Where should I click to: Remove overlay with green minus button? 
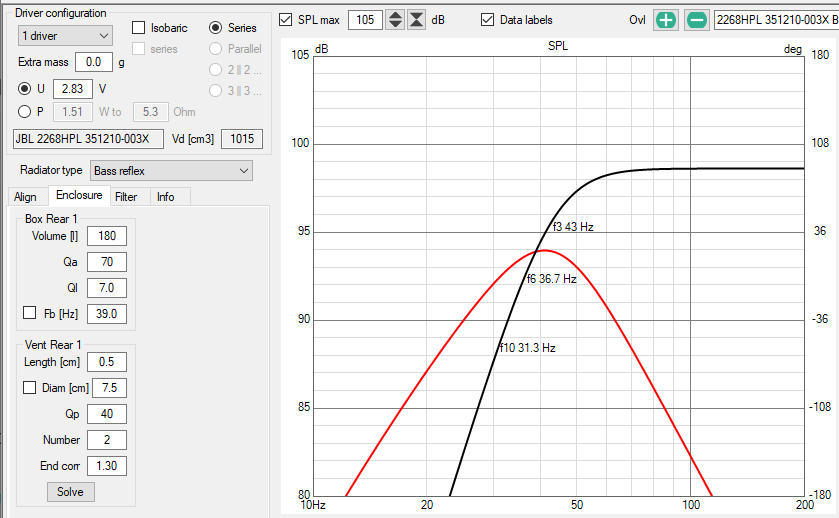[x=697, y=20]
